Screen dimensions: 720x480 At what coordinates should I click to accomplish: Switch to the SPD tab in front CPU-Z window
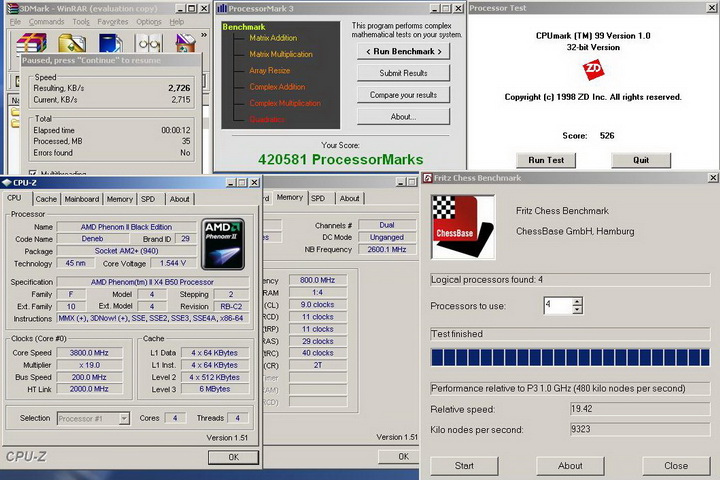coord(148,199)
